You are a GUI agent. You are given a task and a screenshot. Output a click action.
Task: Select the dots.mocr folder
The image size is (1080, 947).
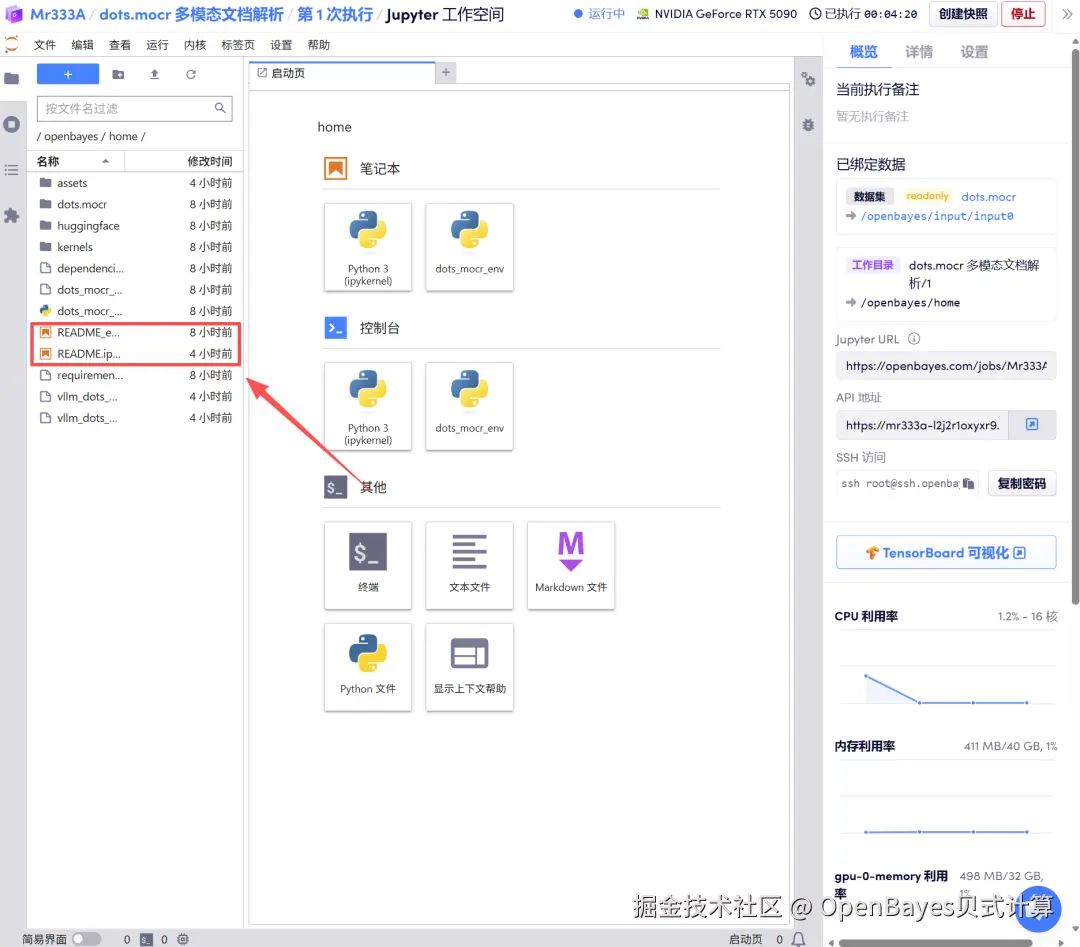pyautogui.click(x=135, y=204)
